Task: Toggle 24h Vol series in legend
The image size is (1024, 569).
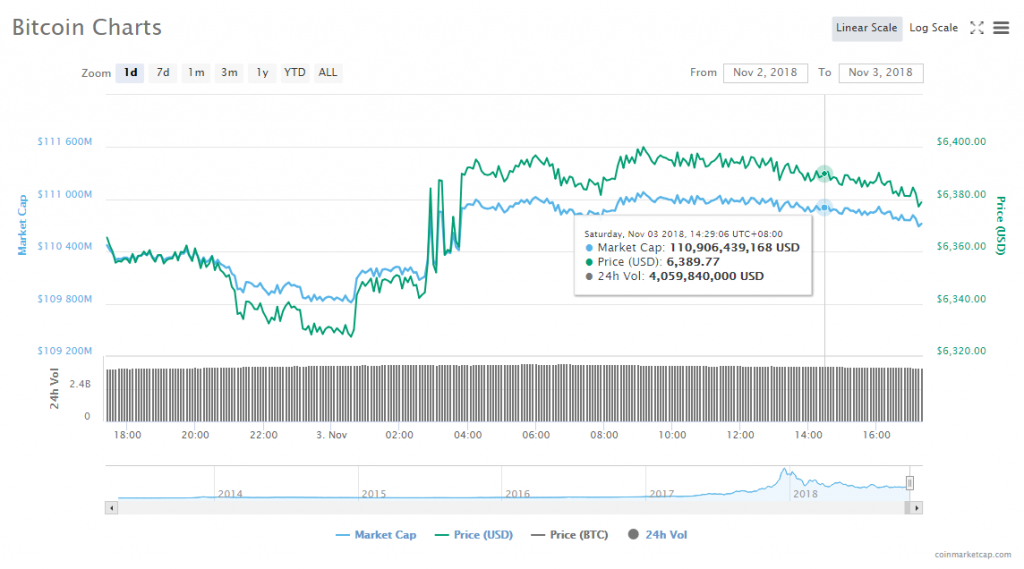Action: coord(658,535)
